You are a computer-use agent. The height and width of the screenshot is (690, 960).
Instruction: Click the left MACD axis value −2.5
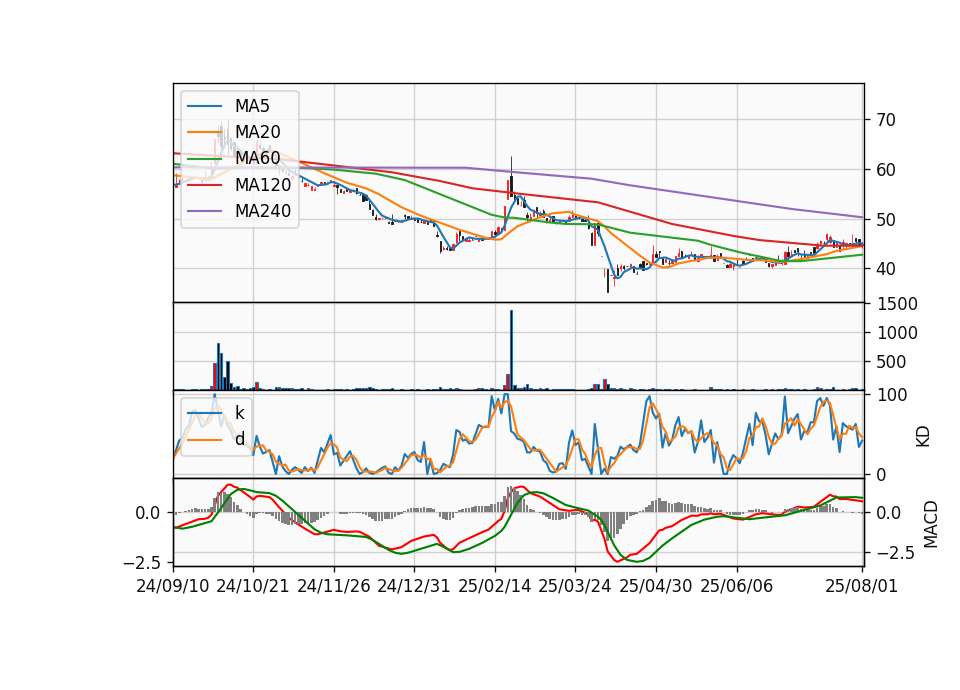pyautogui.click(x=144, y=562)
